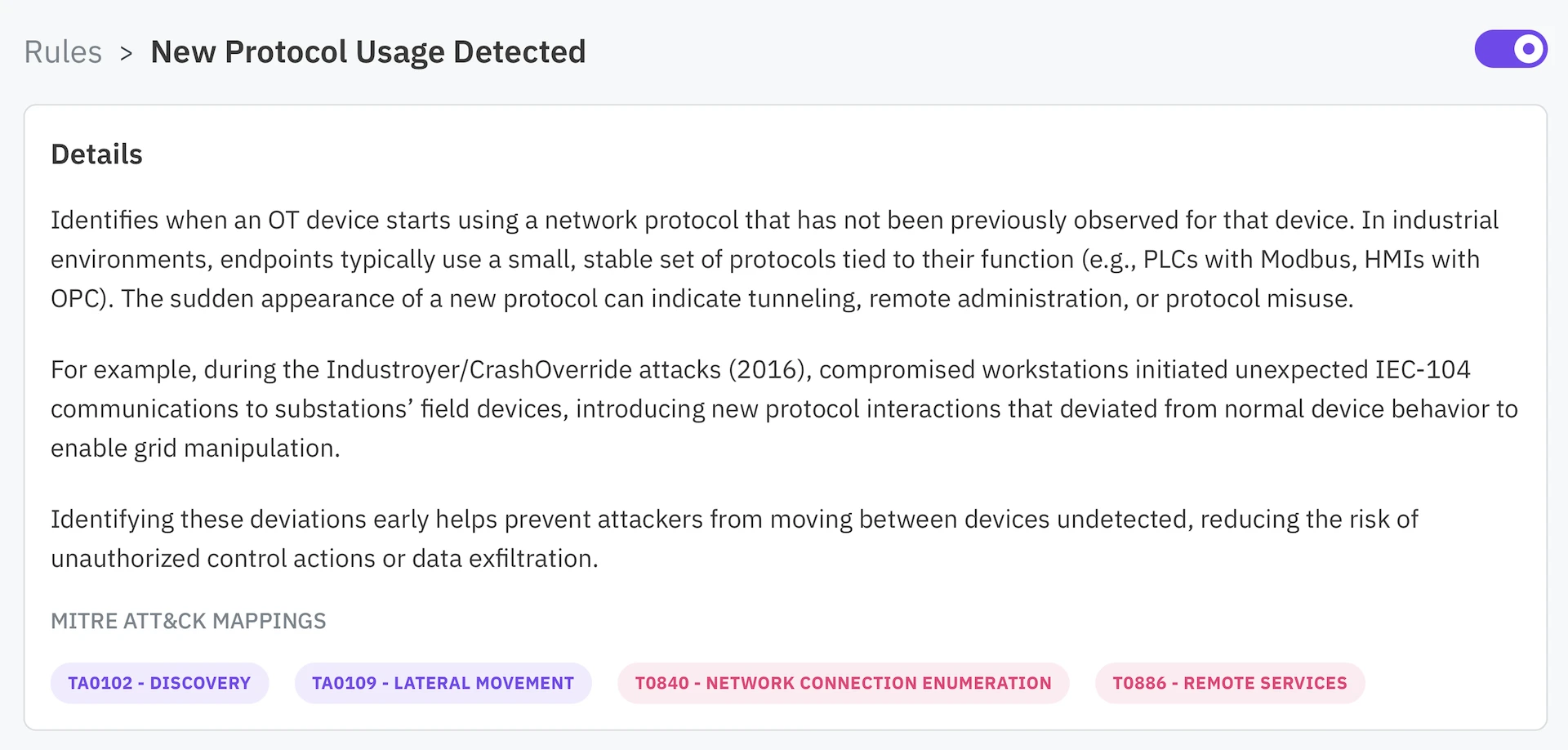
Task: Click the paragraph starting 'Identifying these deviations early'
Action: [734, 538]
